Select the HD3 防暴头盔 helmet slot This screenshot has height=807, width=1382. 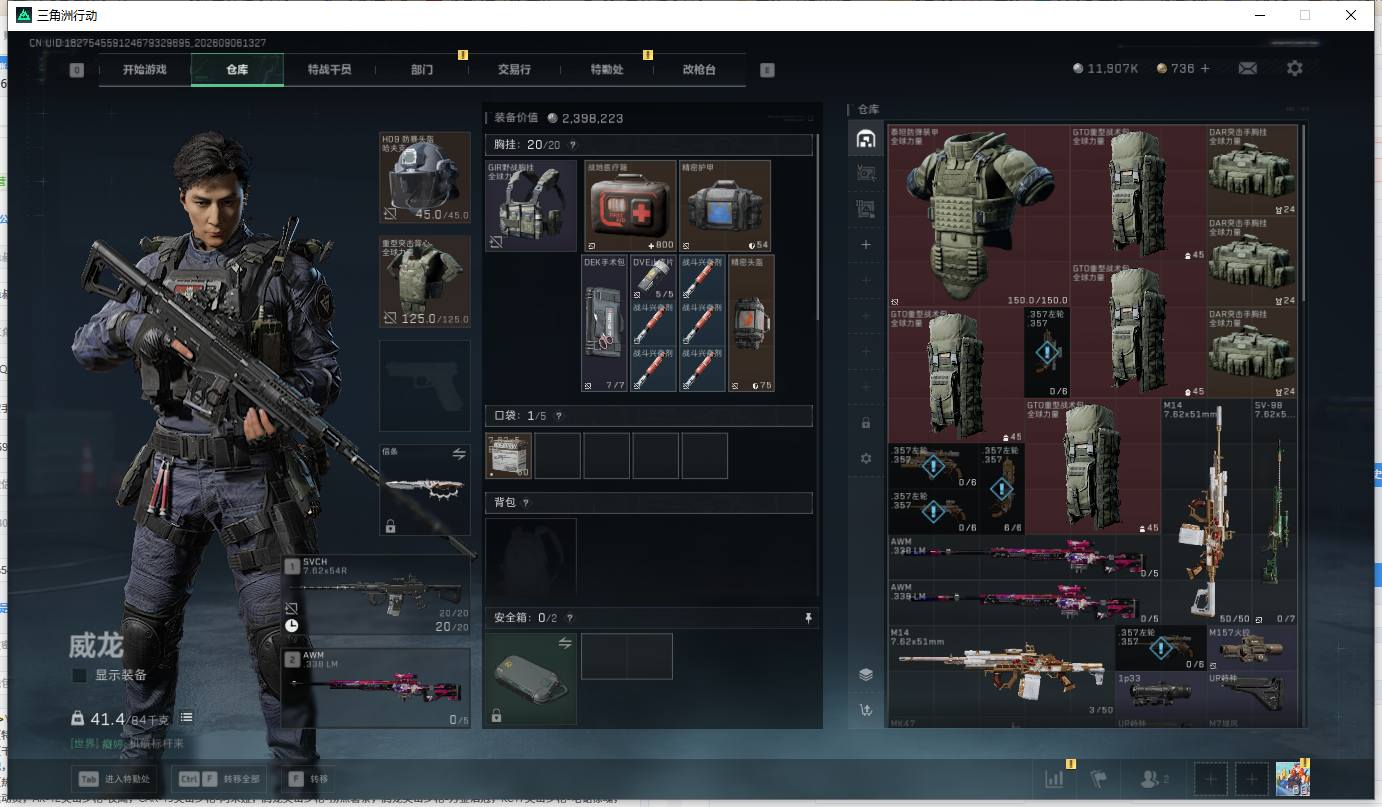[425, 177]
